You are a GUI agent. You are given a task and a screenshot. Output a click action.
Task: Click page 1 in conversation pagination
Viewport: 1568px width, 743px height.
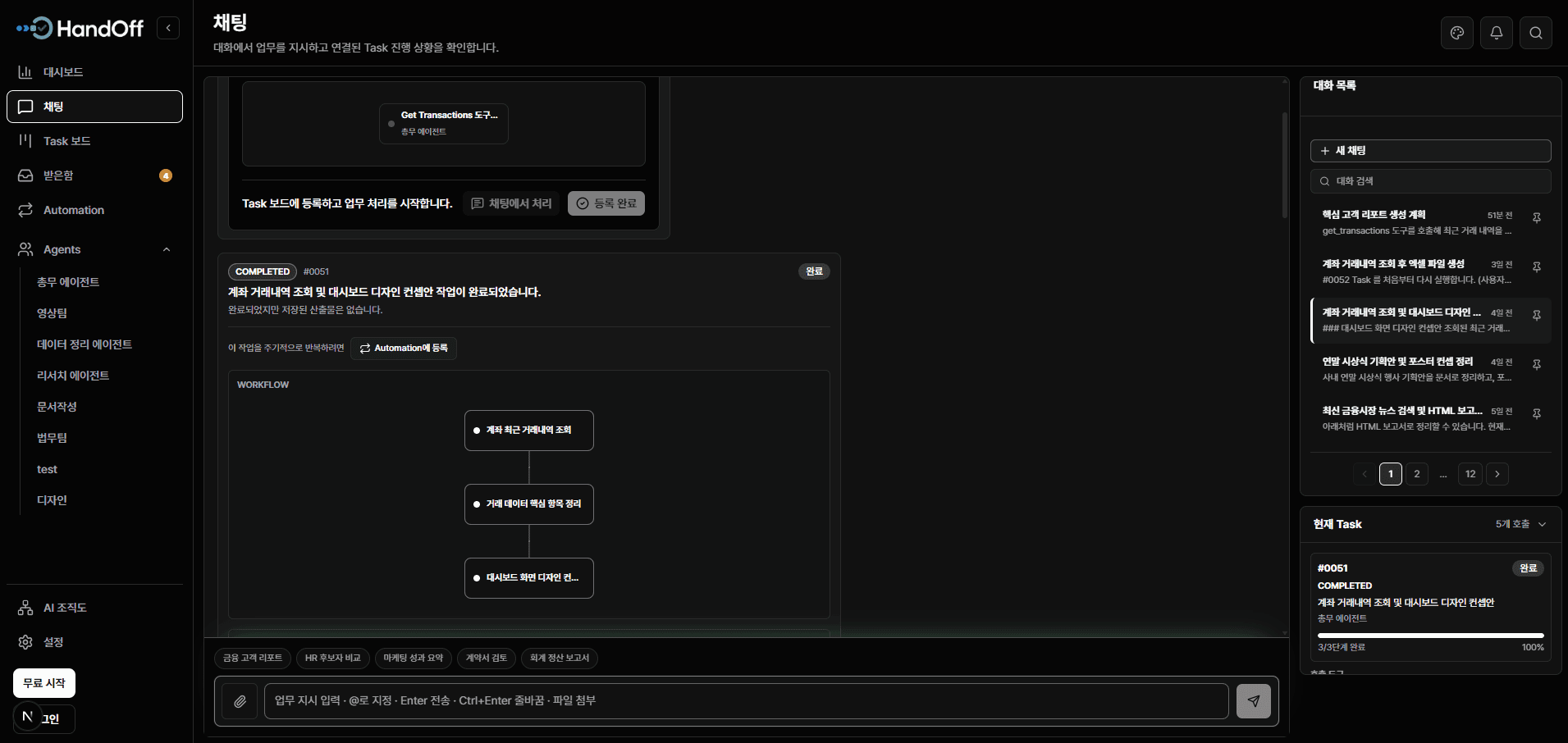pos(1391,474)
